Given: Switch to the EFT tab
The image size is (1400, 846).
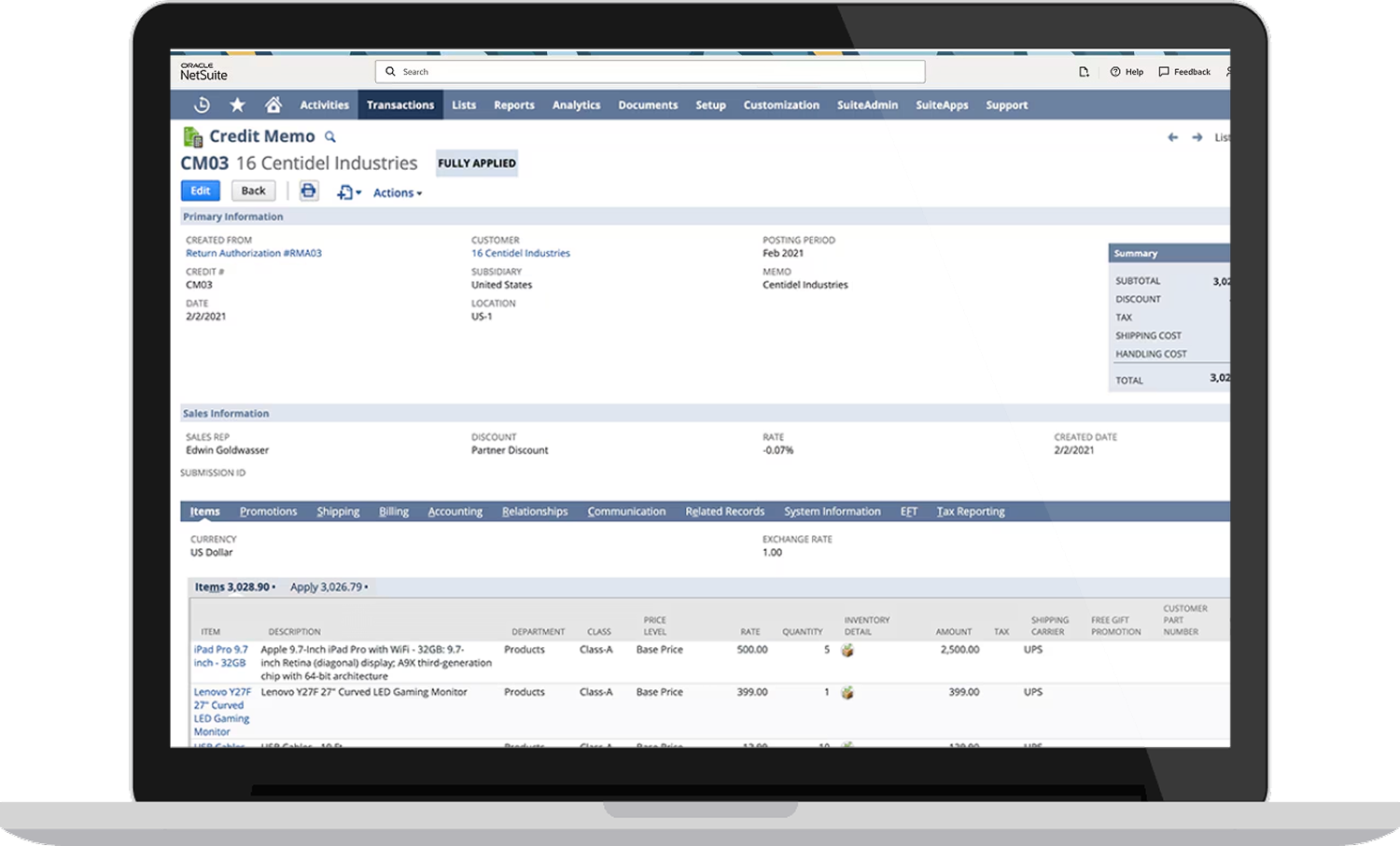Looking at the screenshot, I should click(909, 512).
